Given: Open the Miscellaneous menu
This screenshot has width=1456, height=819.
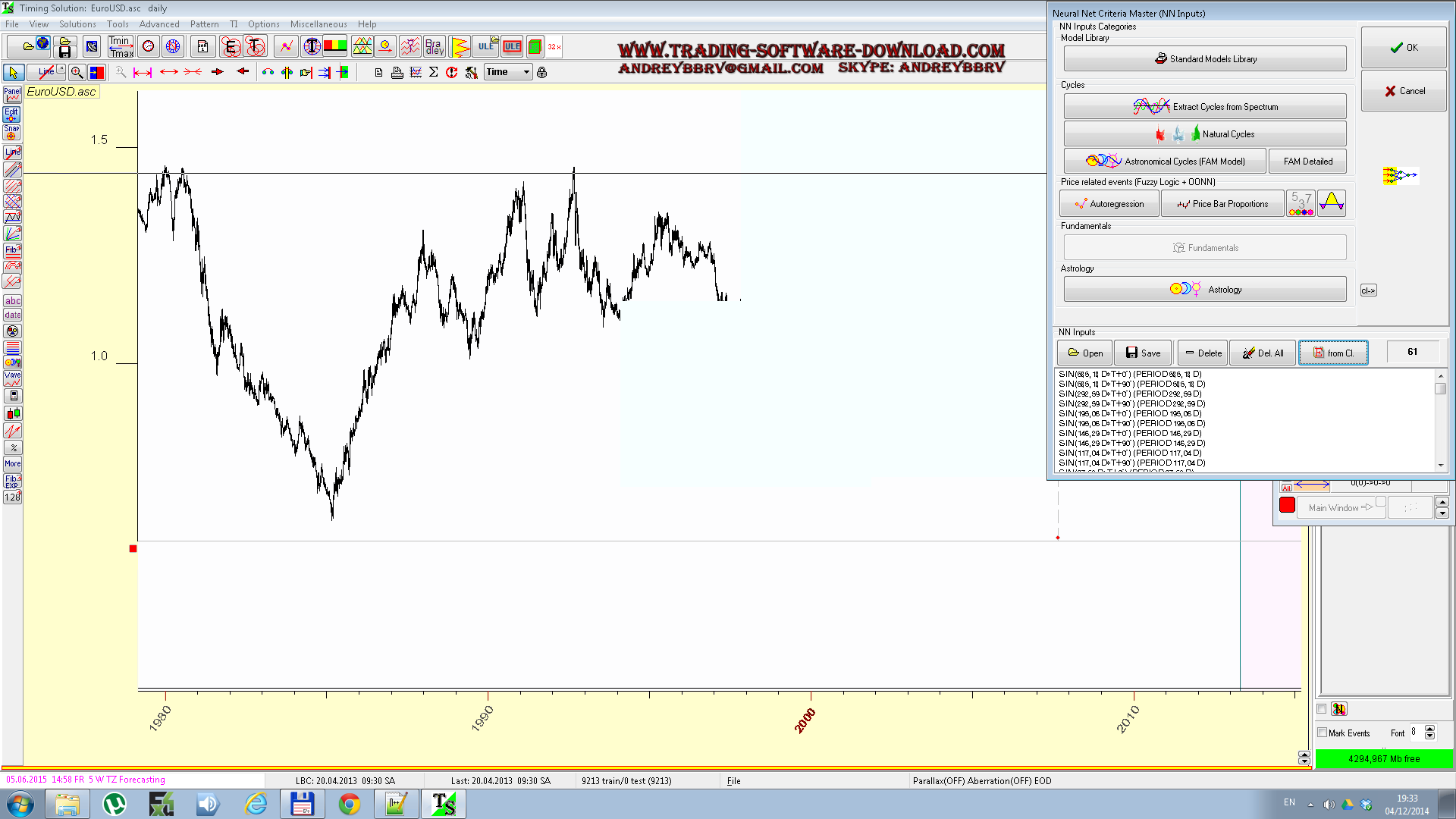Looking at the screenshot, I should coord(318,24).
